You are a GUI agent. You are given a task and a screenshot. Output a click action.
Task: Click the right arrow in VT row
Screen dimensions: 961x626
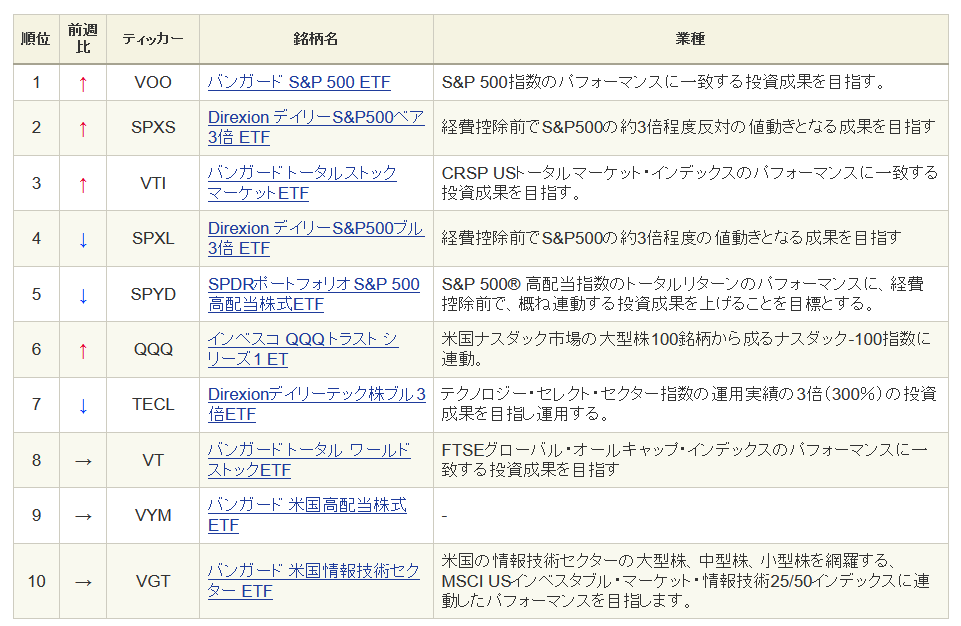[83, 460]
